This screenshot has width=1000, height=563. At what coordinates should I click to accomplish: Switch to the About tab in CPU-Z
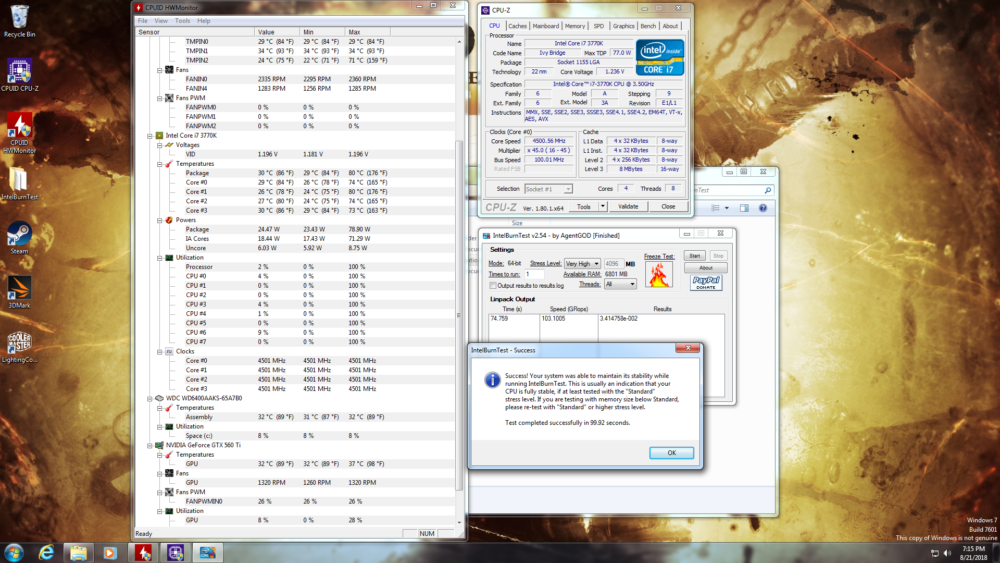pyautogui.click(x=670, y=26)
